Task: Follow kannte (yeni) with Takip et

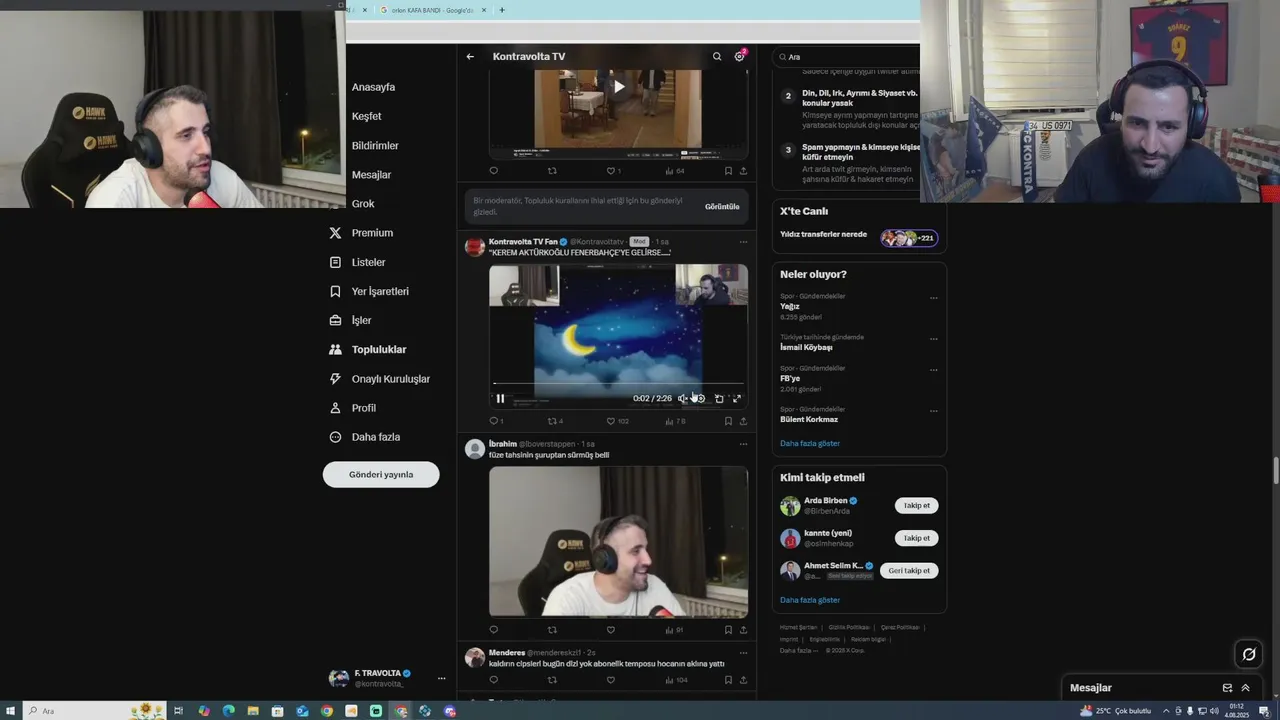Action: tap(916, 538)
